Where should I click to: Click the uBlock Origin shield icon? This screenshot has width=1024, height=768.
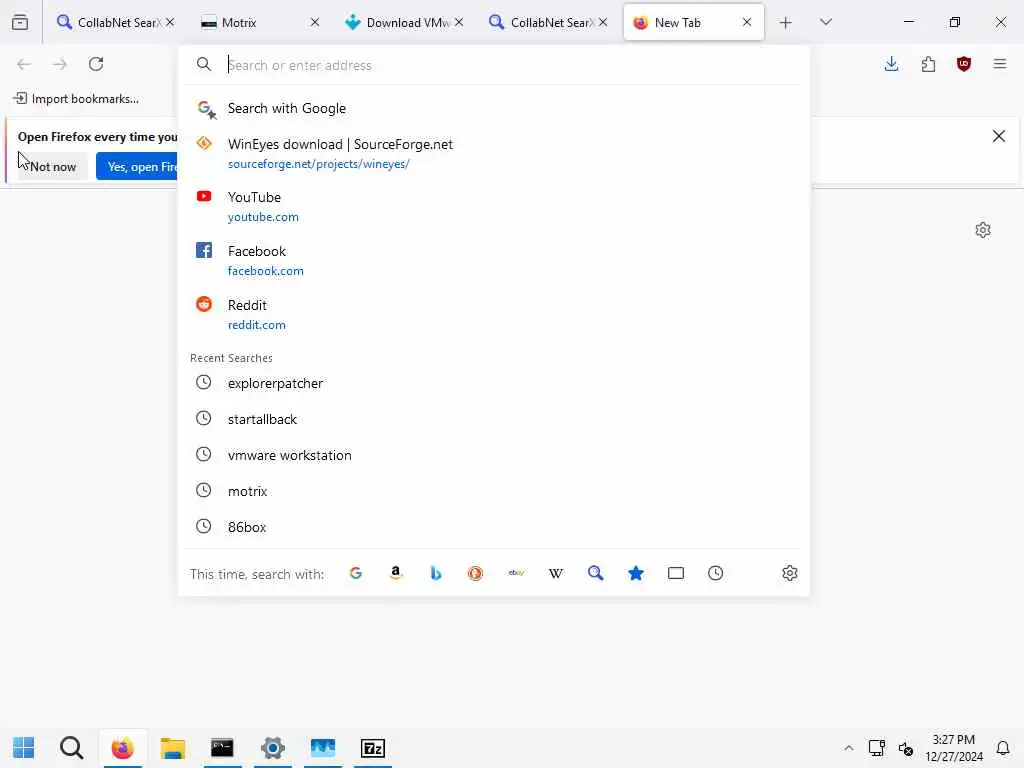[964, 64]
